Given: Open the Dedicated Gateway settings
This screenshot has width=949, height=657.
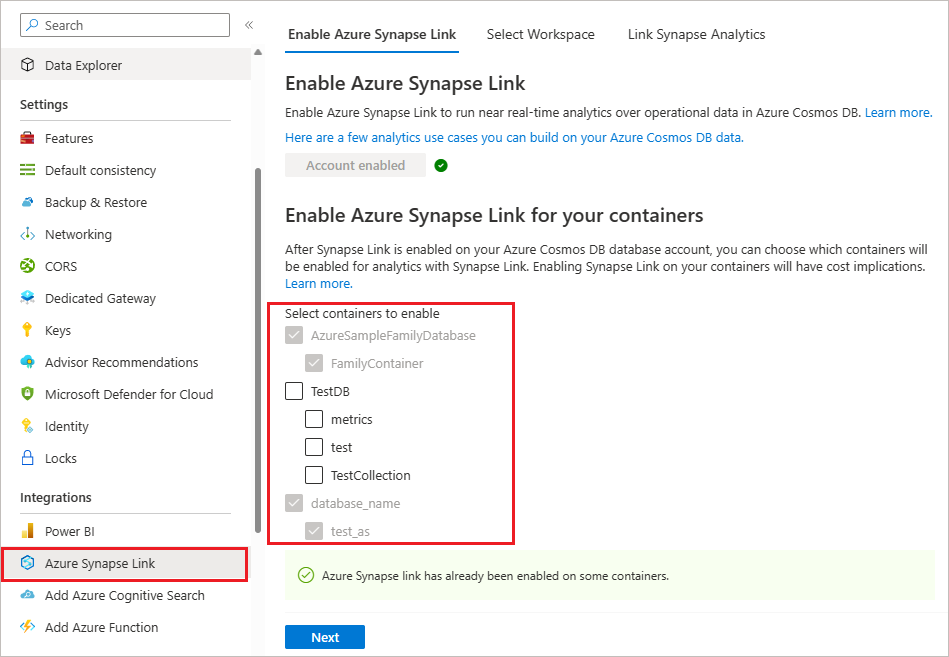Looking at the screenshot, I should pos(100,298).
